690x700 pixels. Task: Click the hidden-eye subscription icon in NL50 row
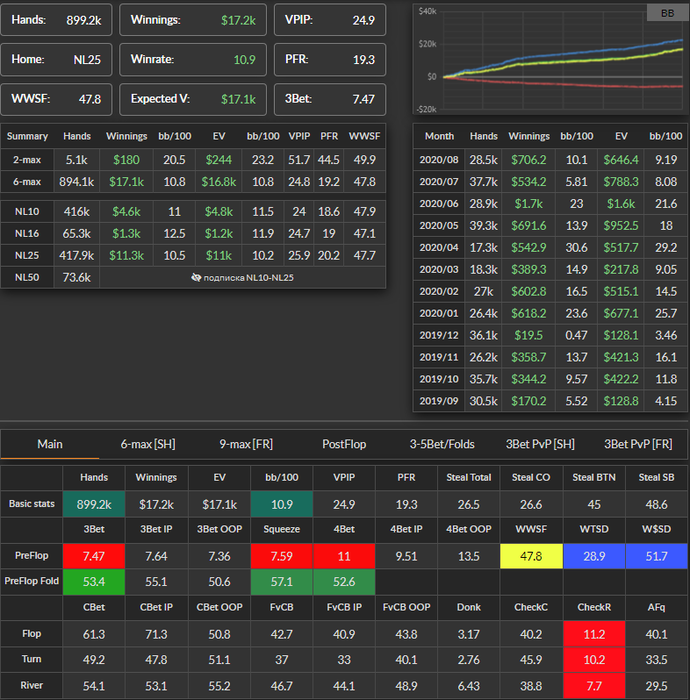(x=196, y=277)
